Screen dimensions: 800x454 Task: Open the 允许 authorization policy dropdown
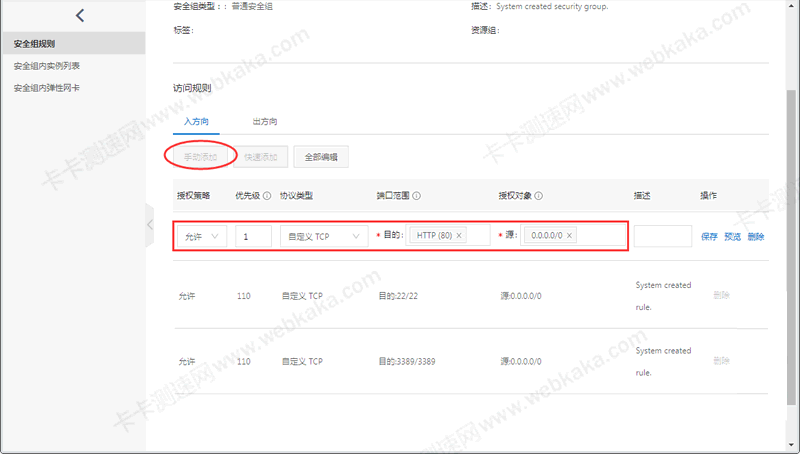click(201, 236)
